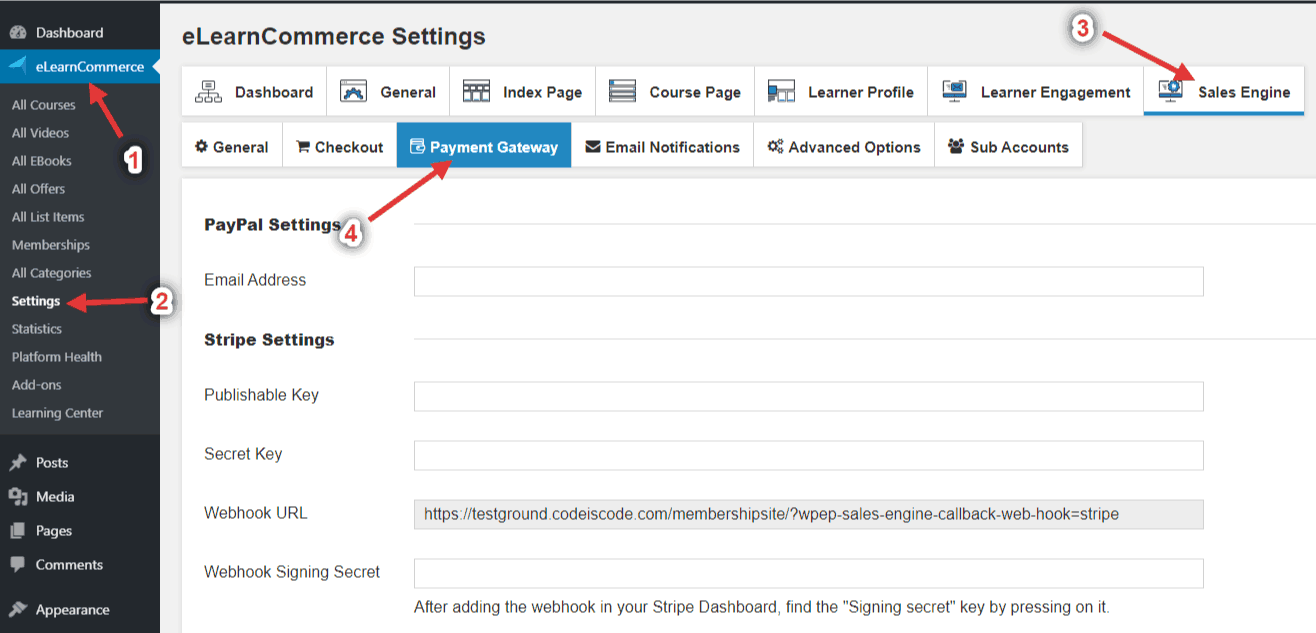Open the Learner Profile tab
Screen dimensions: 1316x633
pyautogui.click(x=841, y=92)
